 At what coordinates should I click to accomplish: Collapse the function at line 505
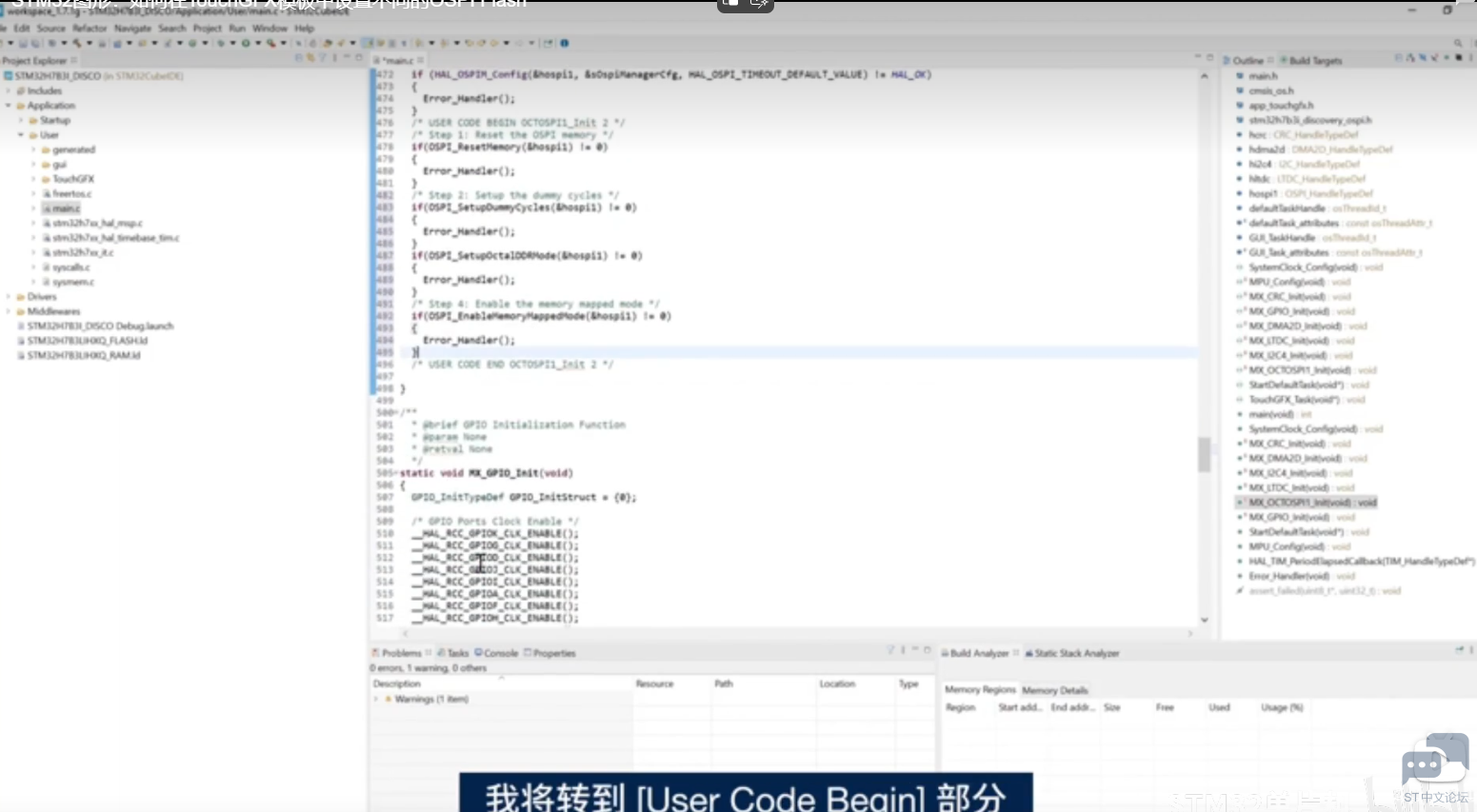(395, 473)
